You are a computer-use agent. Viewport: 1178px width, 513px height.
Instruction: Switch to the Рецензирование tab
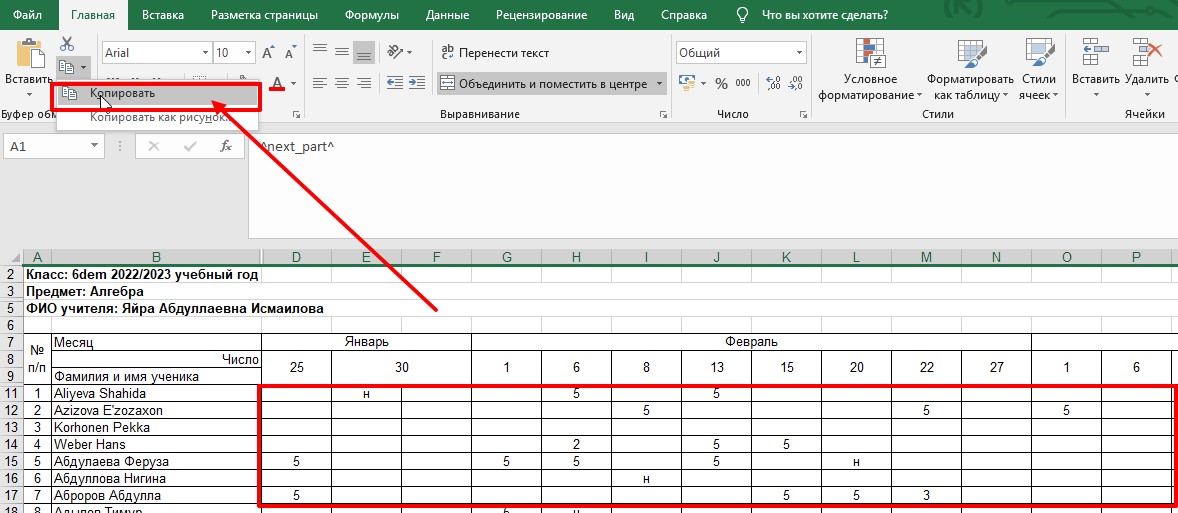click(542, 15)
